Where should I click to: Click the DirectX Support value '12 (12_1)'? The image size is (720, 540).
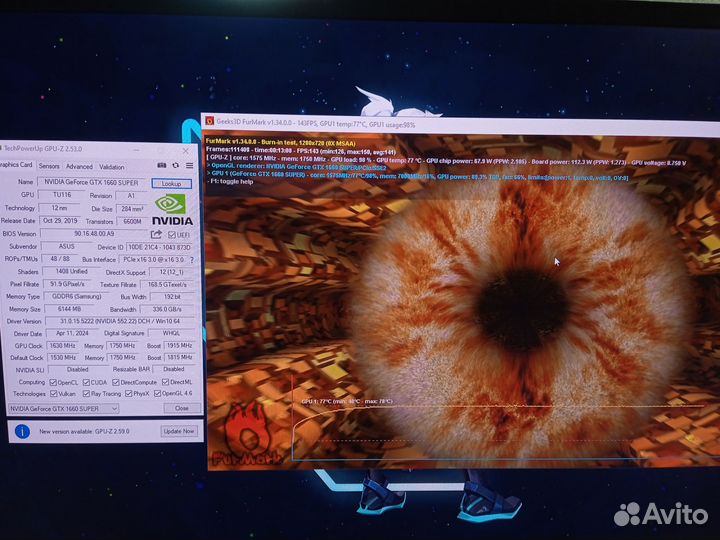coord(171,272)
